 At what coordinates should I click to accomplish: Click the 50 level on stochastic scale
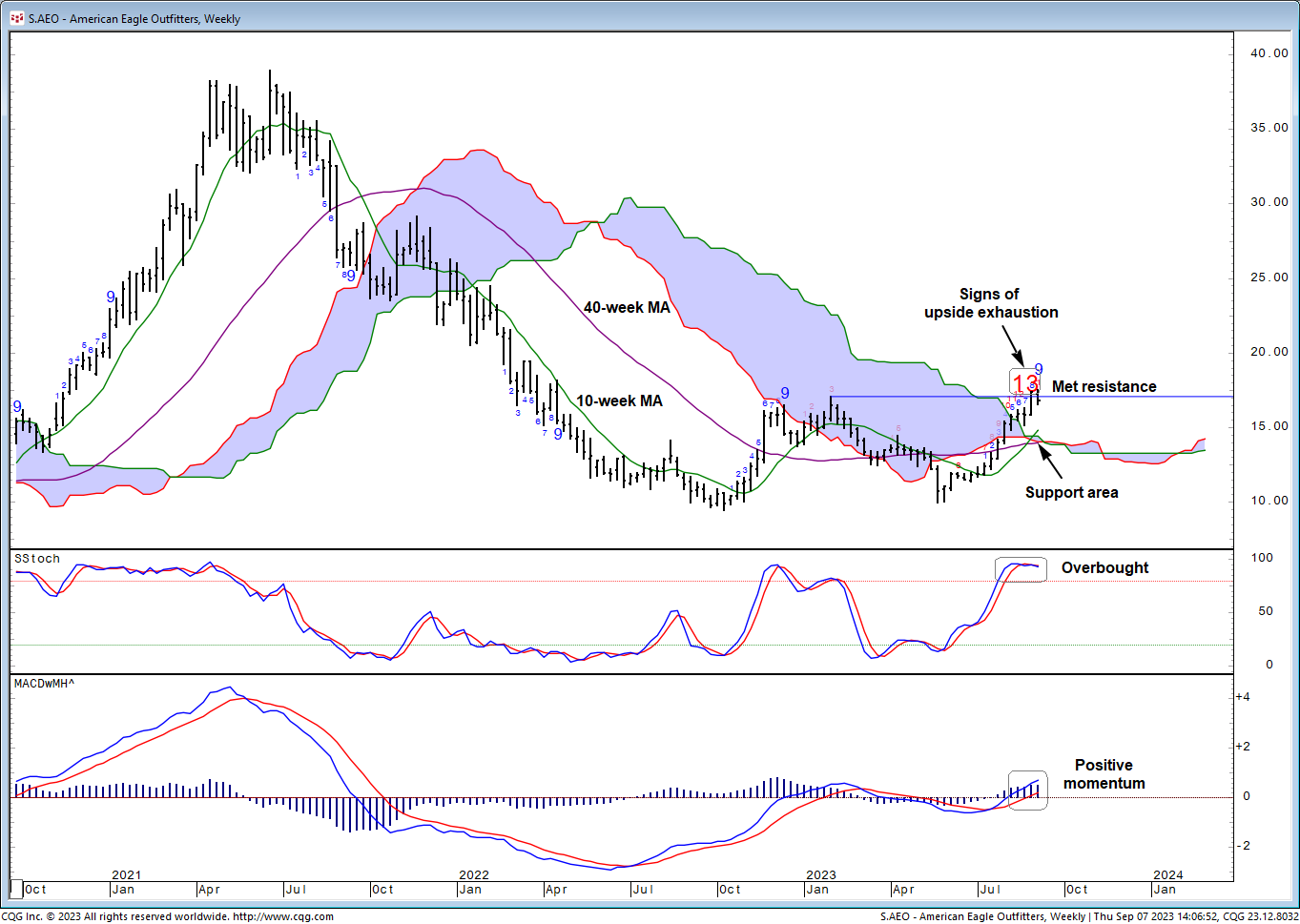pos(1267,611)
